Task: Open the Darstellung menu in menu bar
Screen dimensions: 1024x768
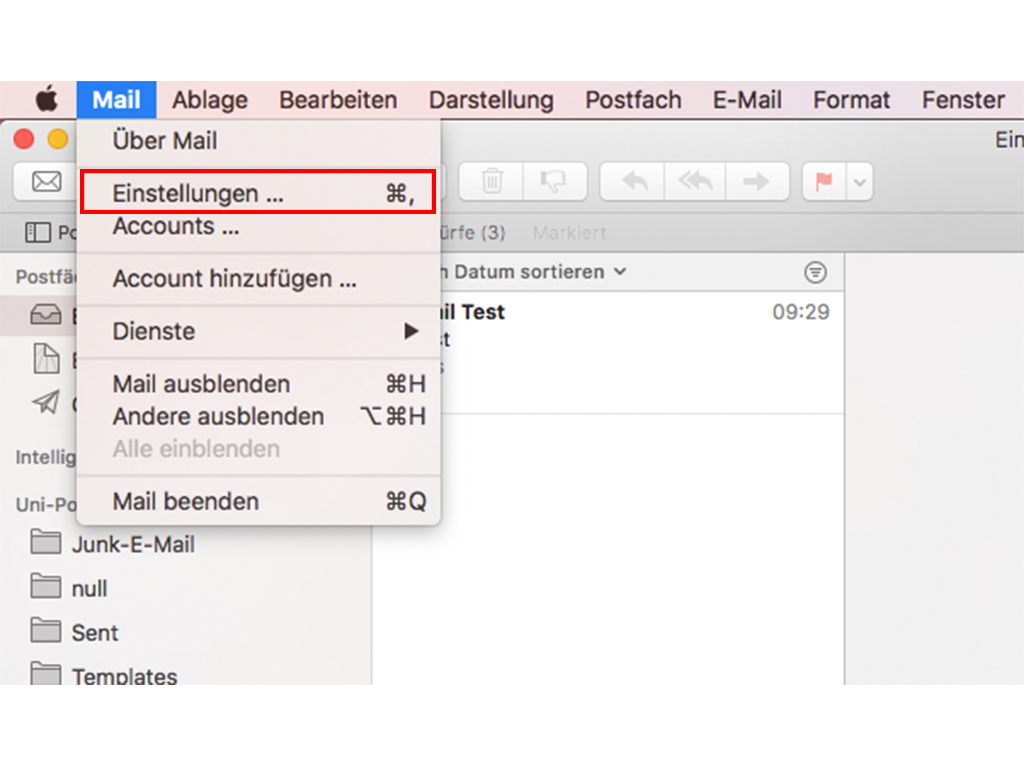Action: (491, 100)
